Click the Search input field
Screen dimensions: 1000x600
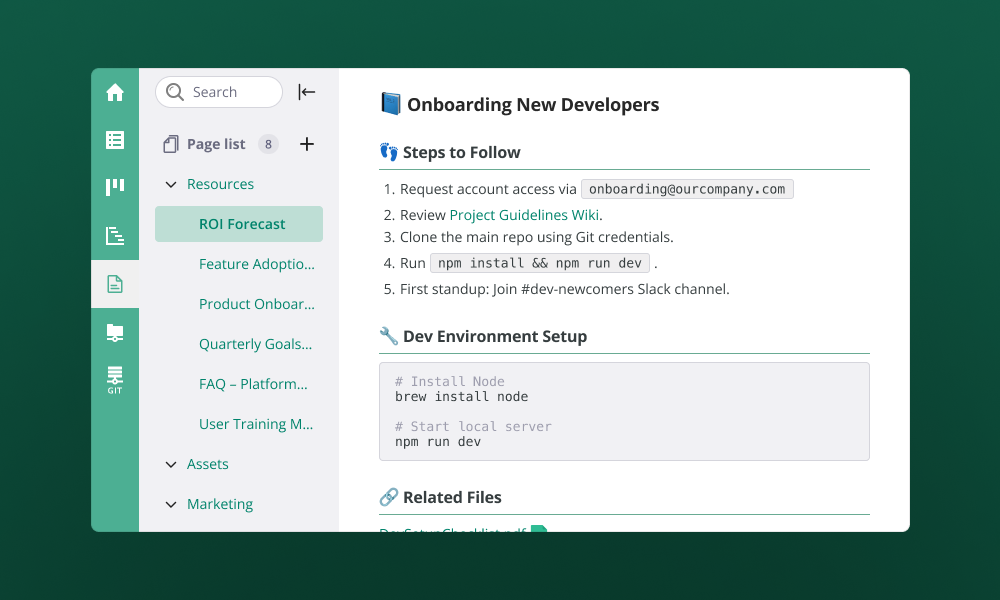point(219,92)
